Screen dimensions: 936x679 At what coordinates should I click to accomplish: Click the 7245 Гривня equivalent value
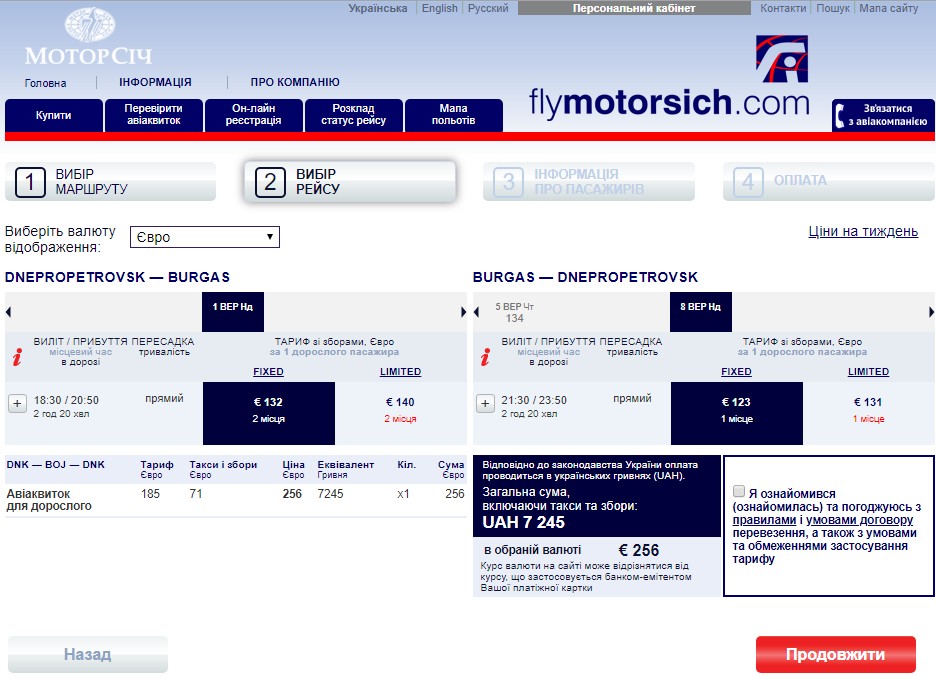click(x=330, y=494)
